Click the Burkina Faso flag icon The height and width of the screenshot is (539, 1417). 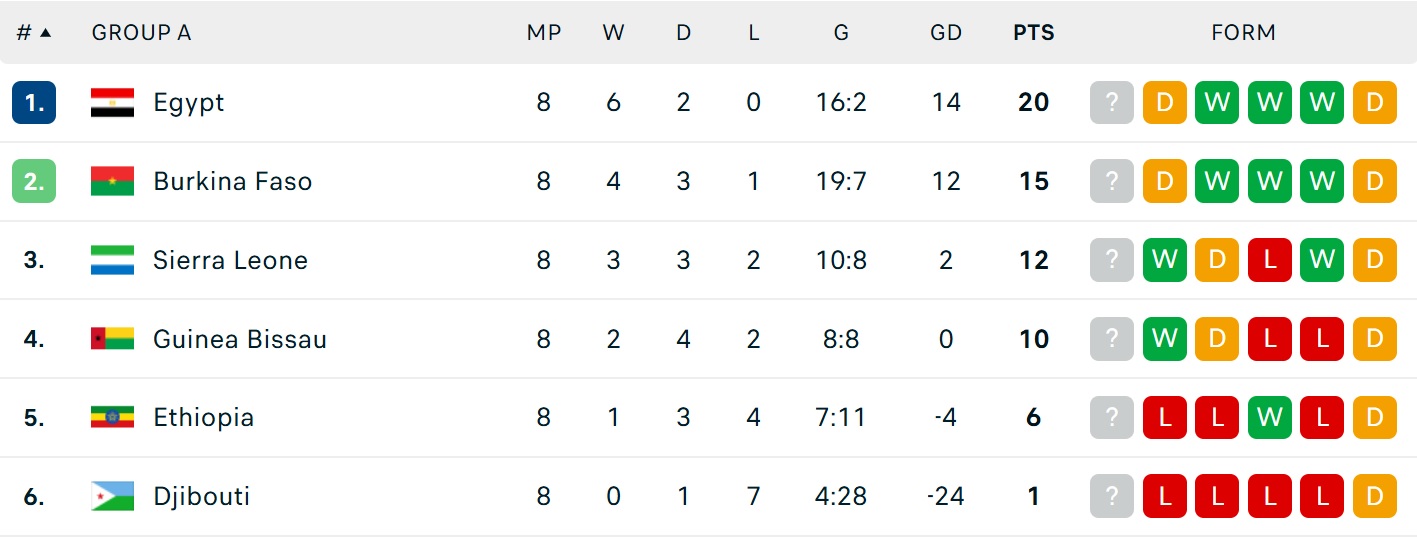(112, 181)
